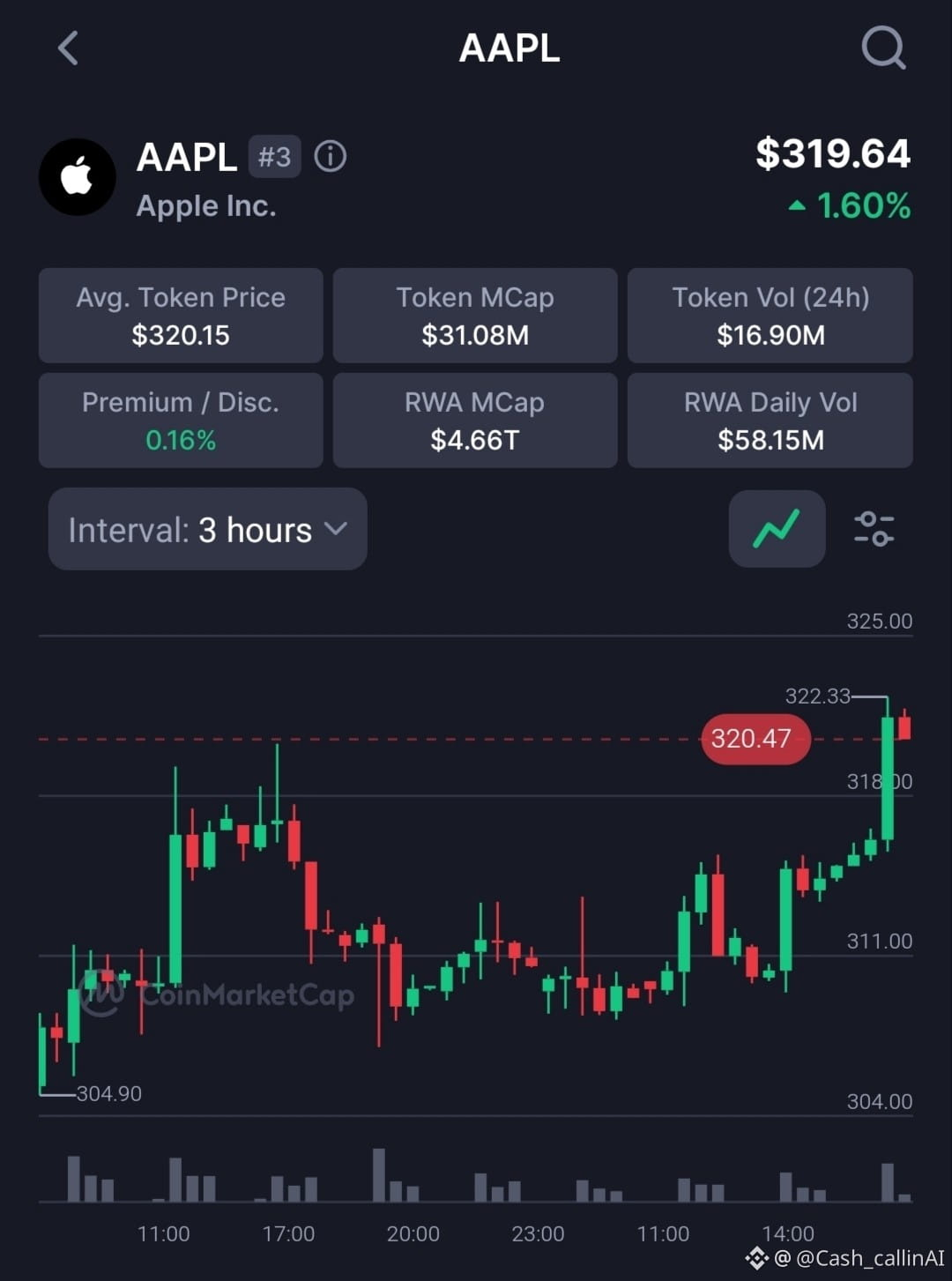
Task: Expand the Interval 3 hours dropdown
Action: tap(207, 529)
